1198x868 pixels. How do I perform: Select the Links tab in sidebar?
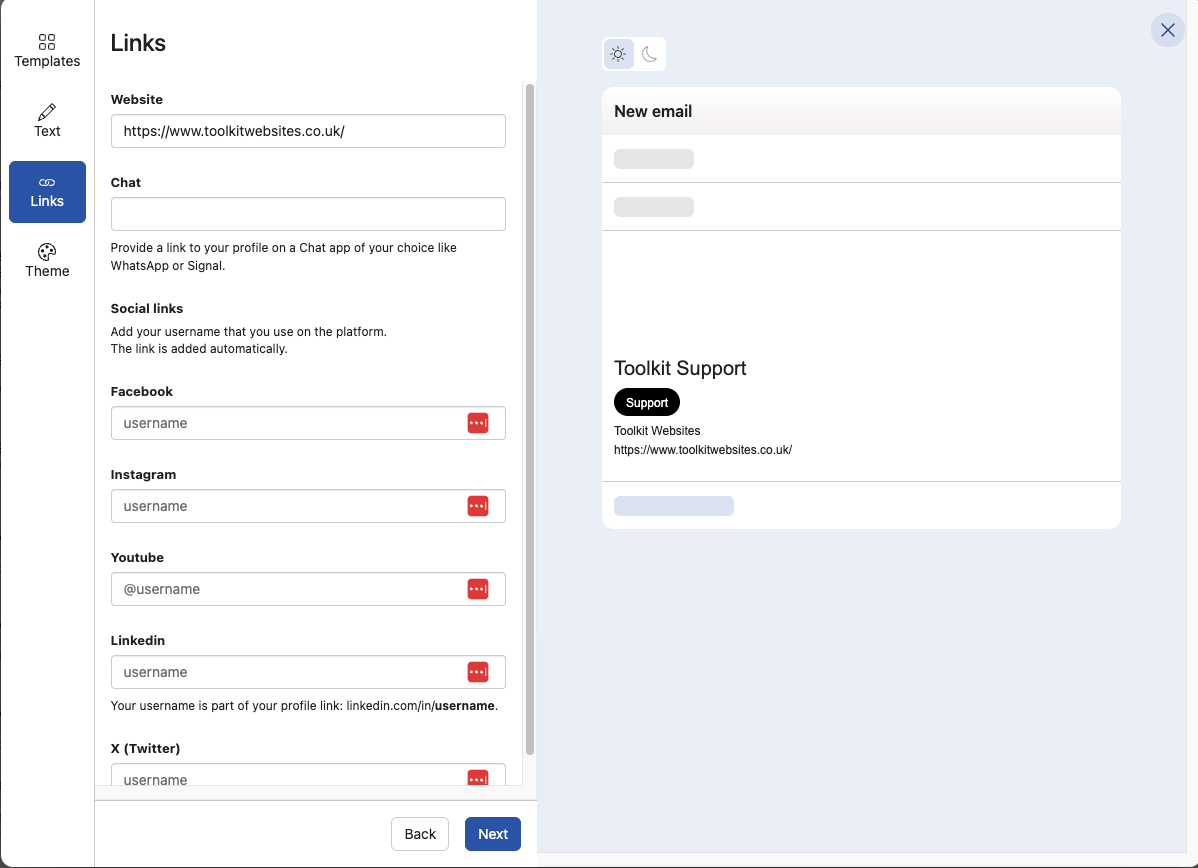pyautogui.click(x=47, y=192)
